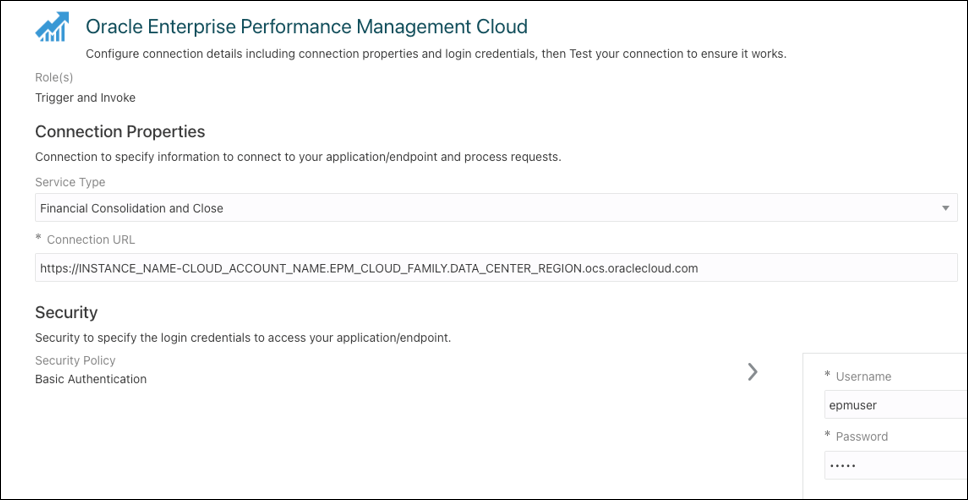Click the Connection URL label
Screen dimensions: 968x500
(x=91, y=240)
